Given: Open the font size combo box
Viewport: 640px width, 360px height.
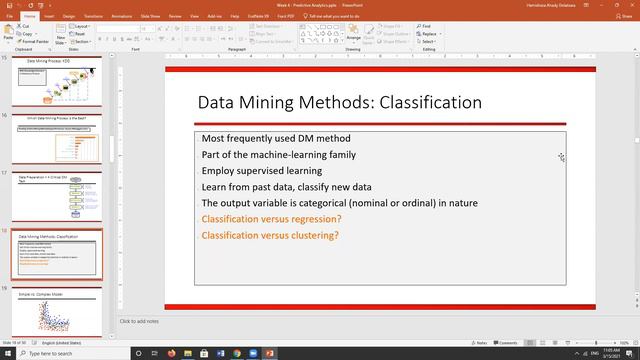Looking at the screenshot, I should pyautogui.click(x=147, y=29).
